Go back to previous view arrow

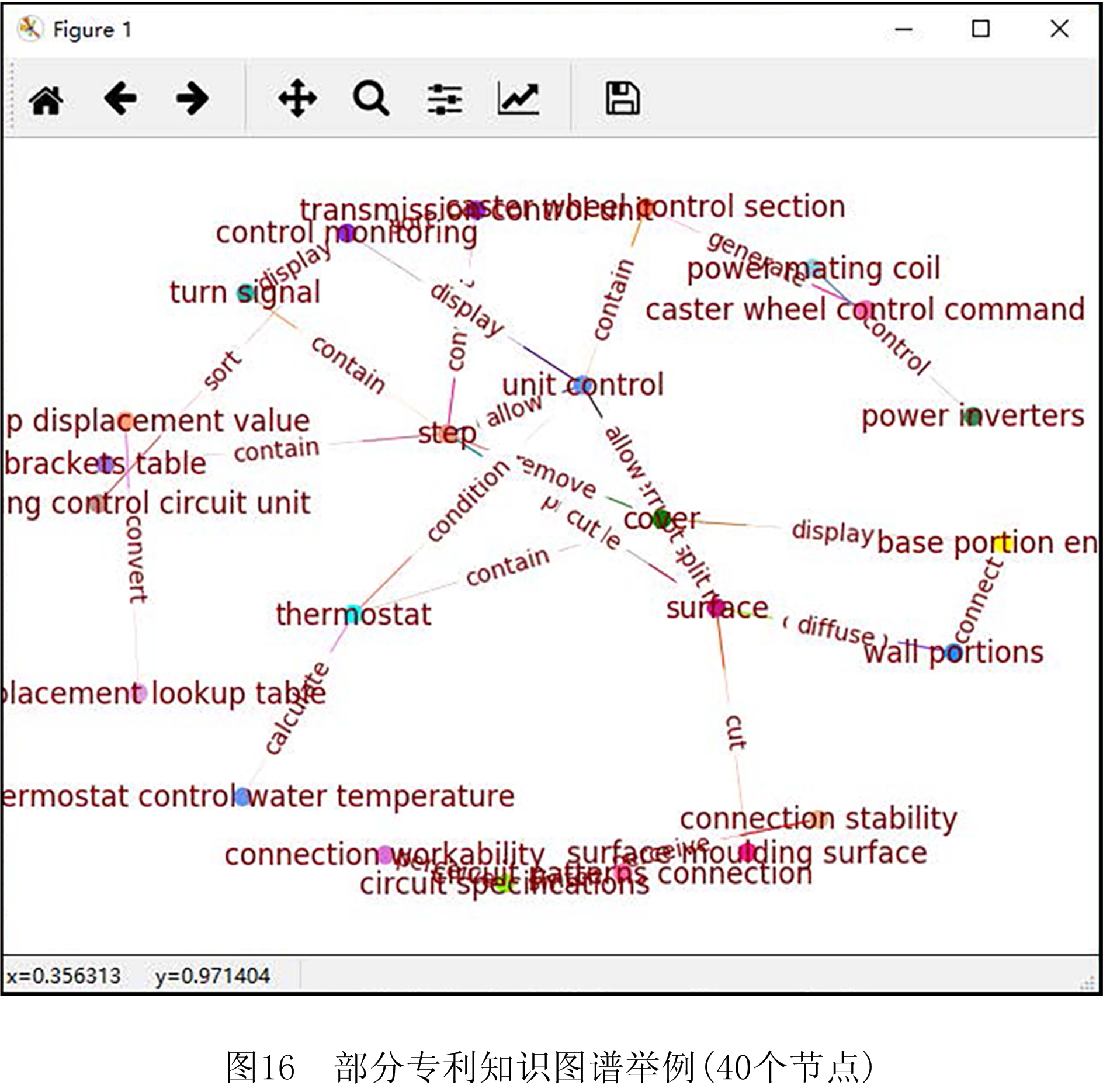(120, 98)
